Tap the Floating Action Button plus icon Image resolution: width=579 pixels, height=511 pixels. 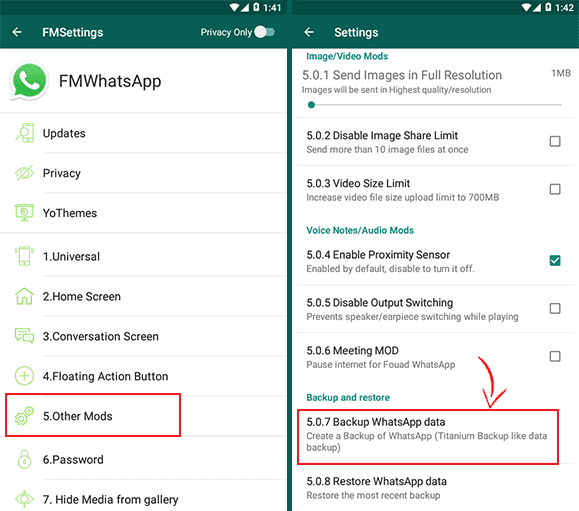pos(24,376)
